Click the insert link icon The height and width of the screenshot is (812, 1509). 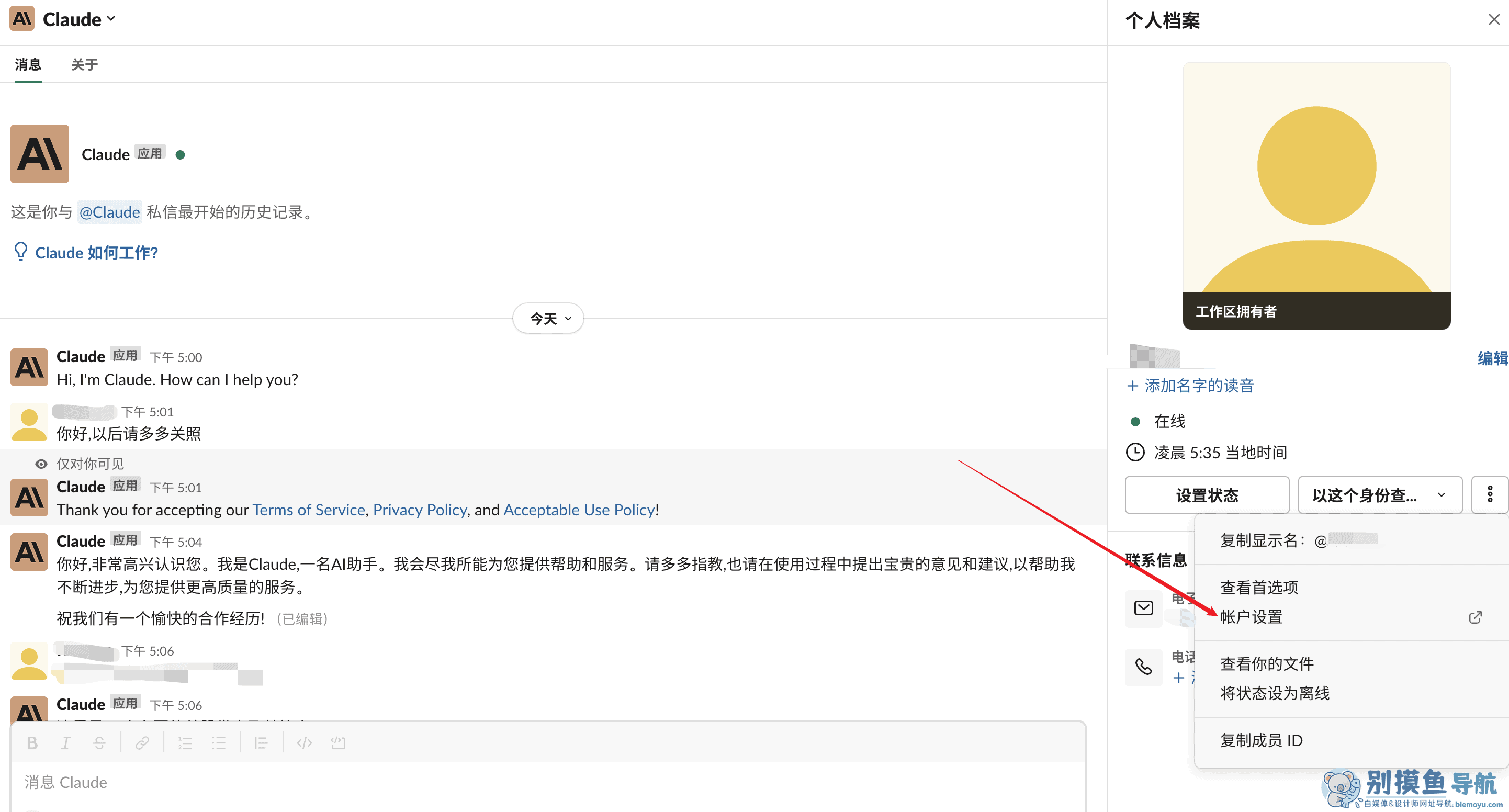[142, 743]
